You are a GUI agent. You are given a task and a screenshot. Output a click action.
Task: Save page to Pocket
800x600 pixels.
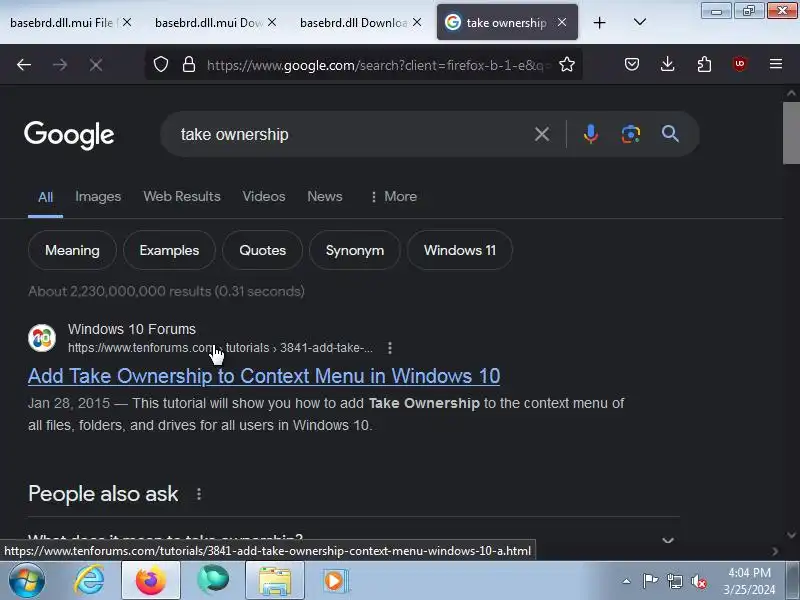pyautogui.click(x=632, y=64)
